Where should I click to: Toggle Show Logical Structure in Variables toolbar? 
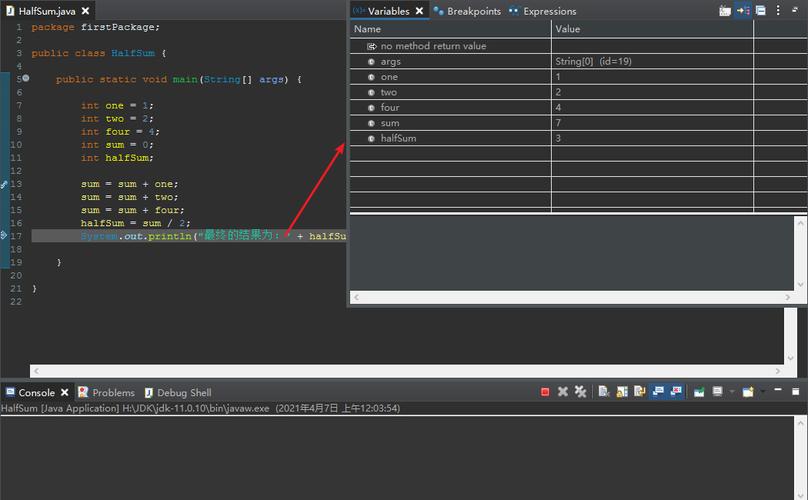[x=743, y=10]
